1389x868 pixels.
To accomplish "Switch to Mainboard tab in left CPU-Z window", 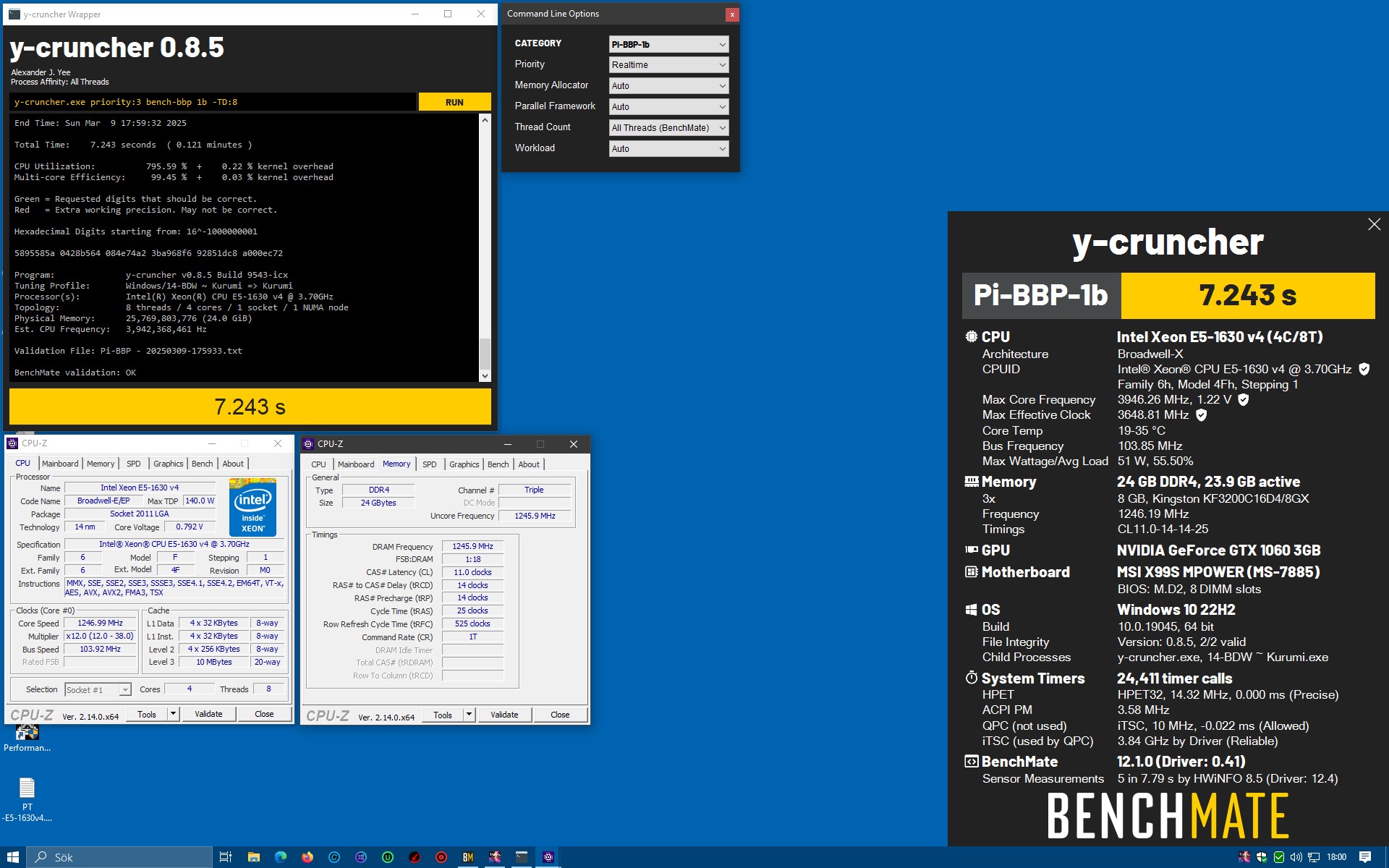I will click(x=60, y=464).
